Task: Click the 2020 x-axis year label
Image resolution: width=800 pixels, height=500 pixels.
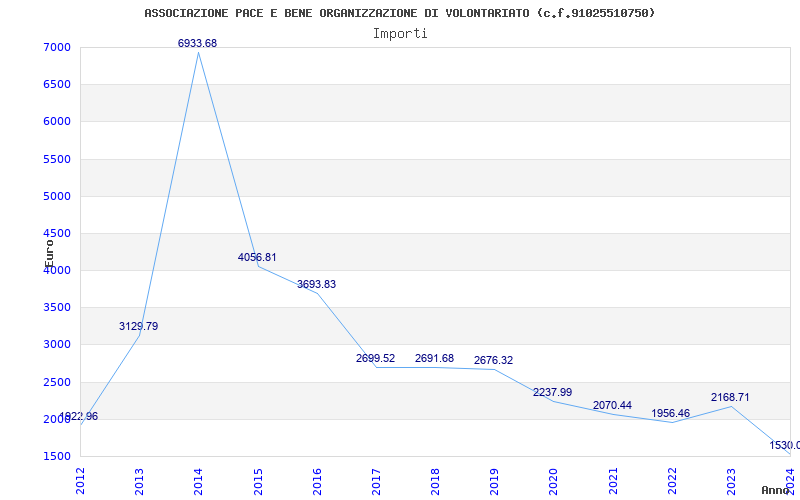Action: click(x=554, y=481)
